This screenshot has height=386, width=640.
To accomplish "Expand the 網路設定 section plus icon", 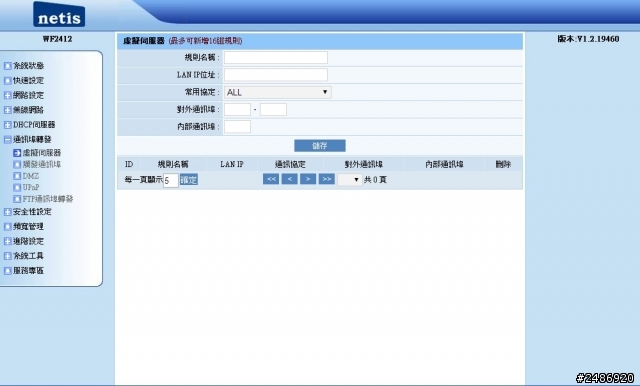I will coord(7,95).
